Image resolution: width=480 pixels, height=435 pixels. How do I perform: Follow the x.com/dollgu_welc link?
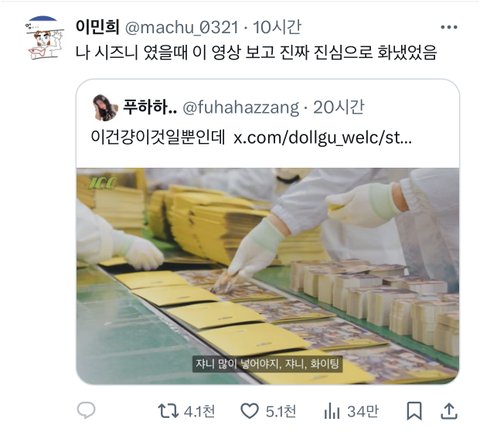pos(323,137)
